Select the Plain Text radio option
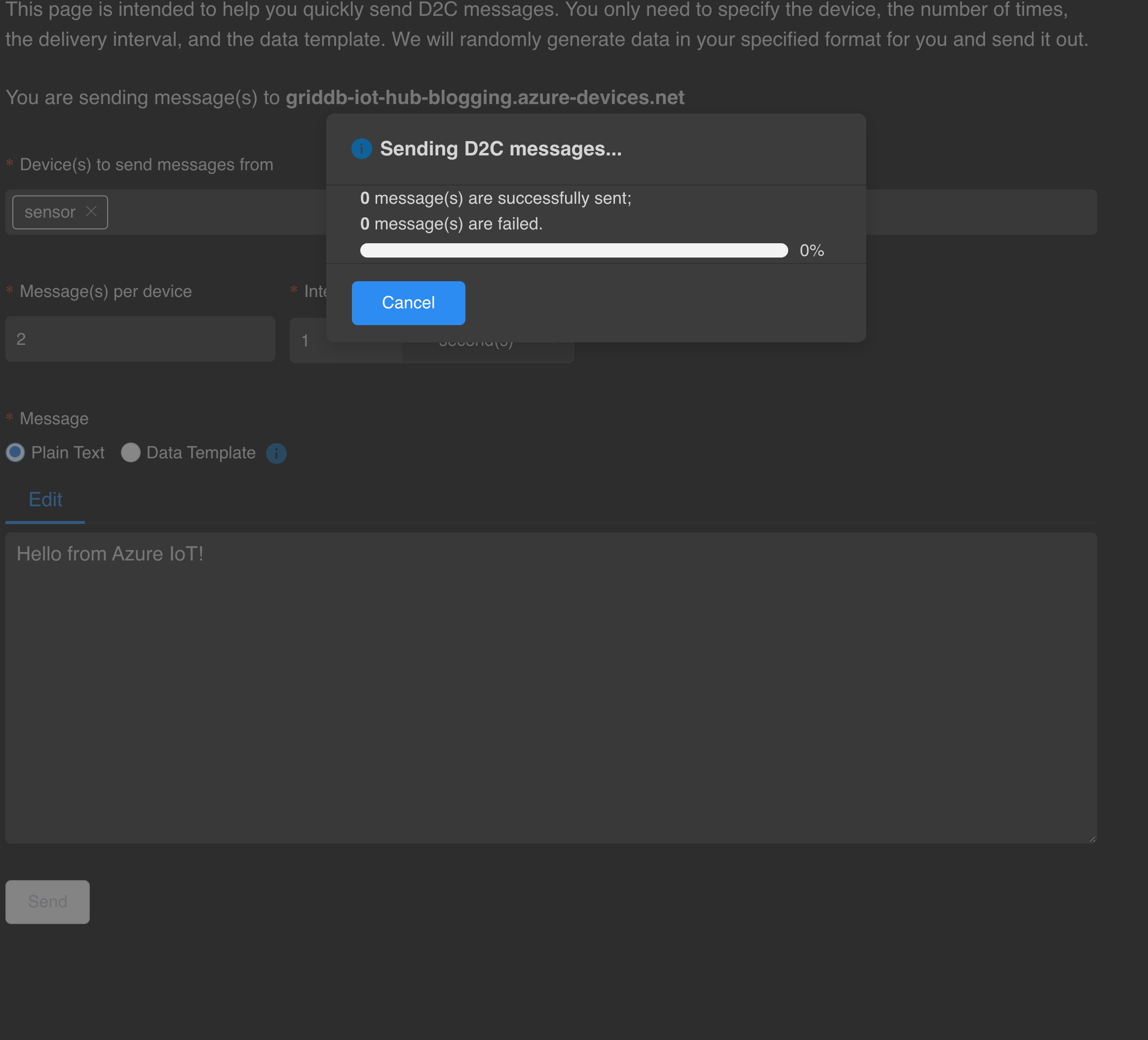The image size is (1148, 1040). pyautogui.click(x=15, y=452)
